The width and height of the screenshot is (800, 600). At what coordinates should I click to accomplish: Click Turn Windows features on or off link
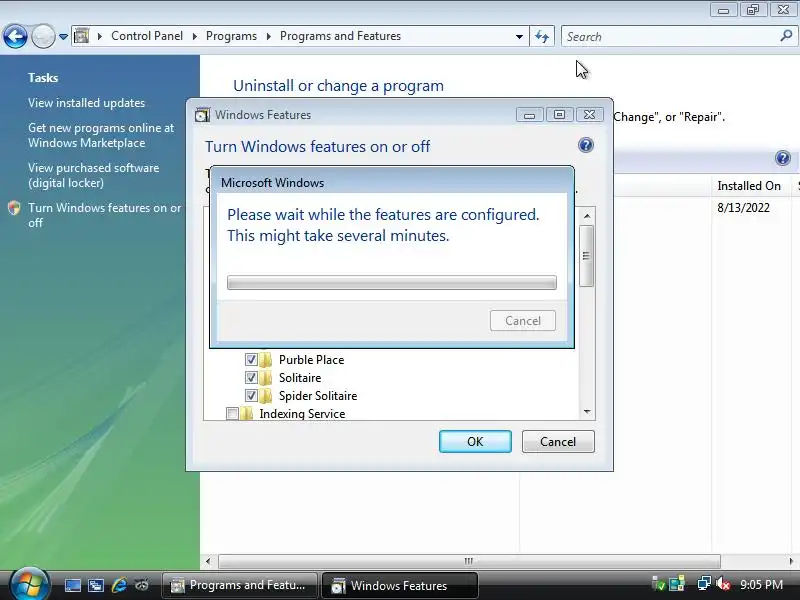(x=105, y=215)
